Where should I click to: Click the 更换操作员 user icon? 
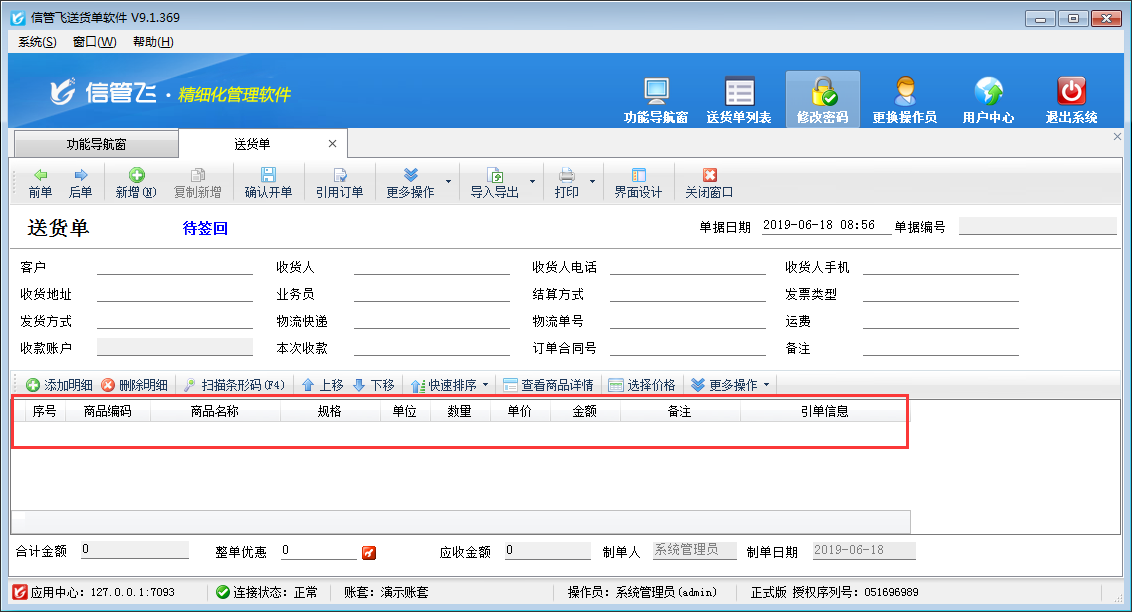(x=904, y=92)
